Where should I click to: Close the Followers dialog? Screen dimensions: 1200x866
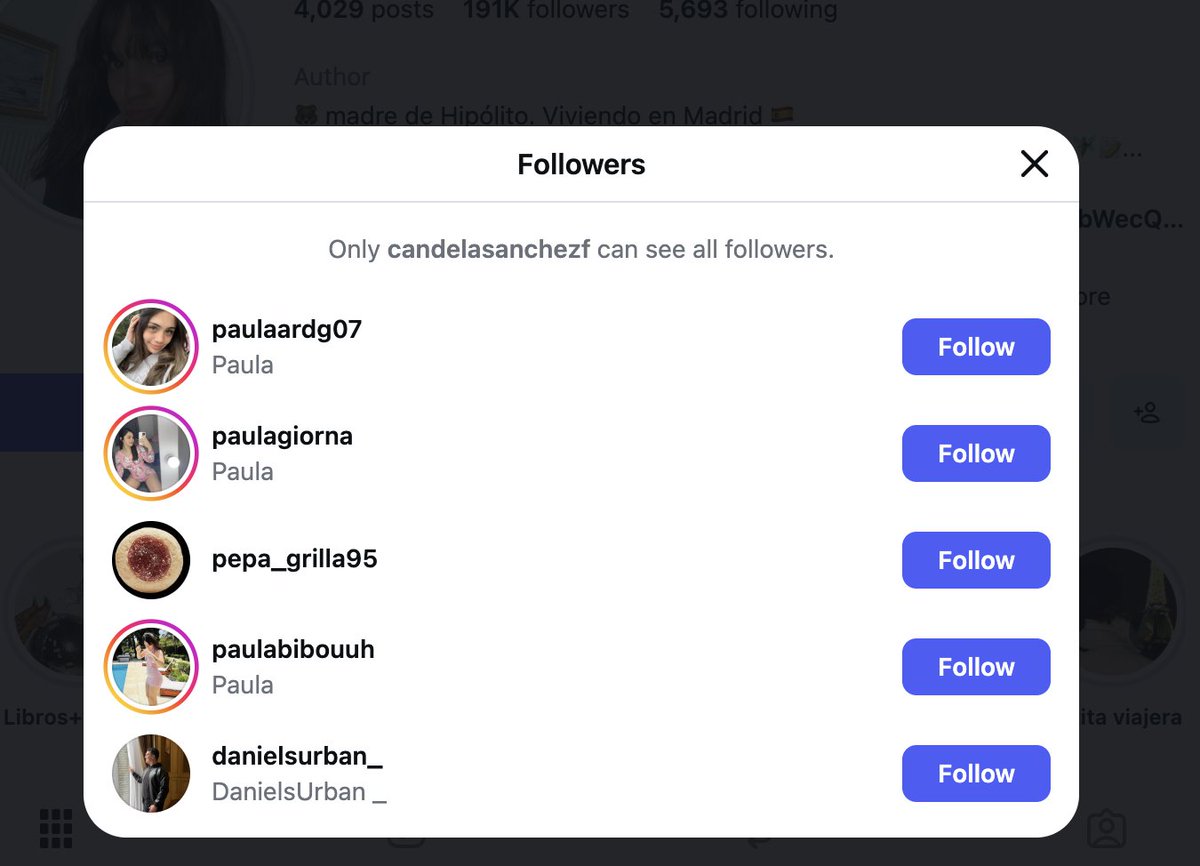(x=1034, y=164)
